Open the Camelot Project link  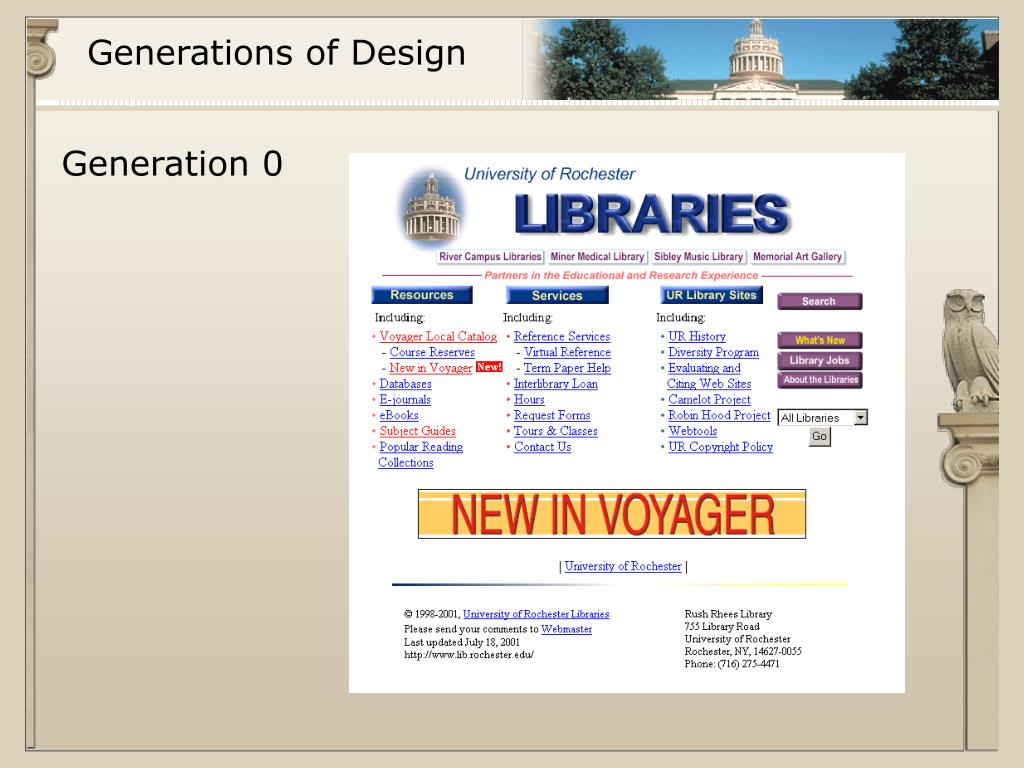709,400
